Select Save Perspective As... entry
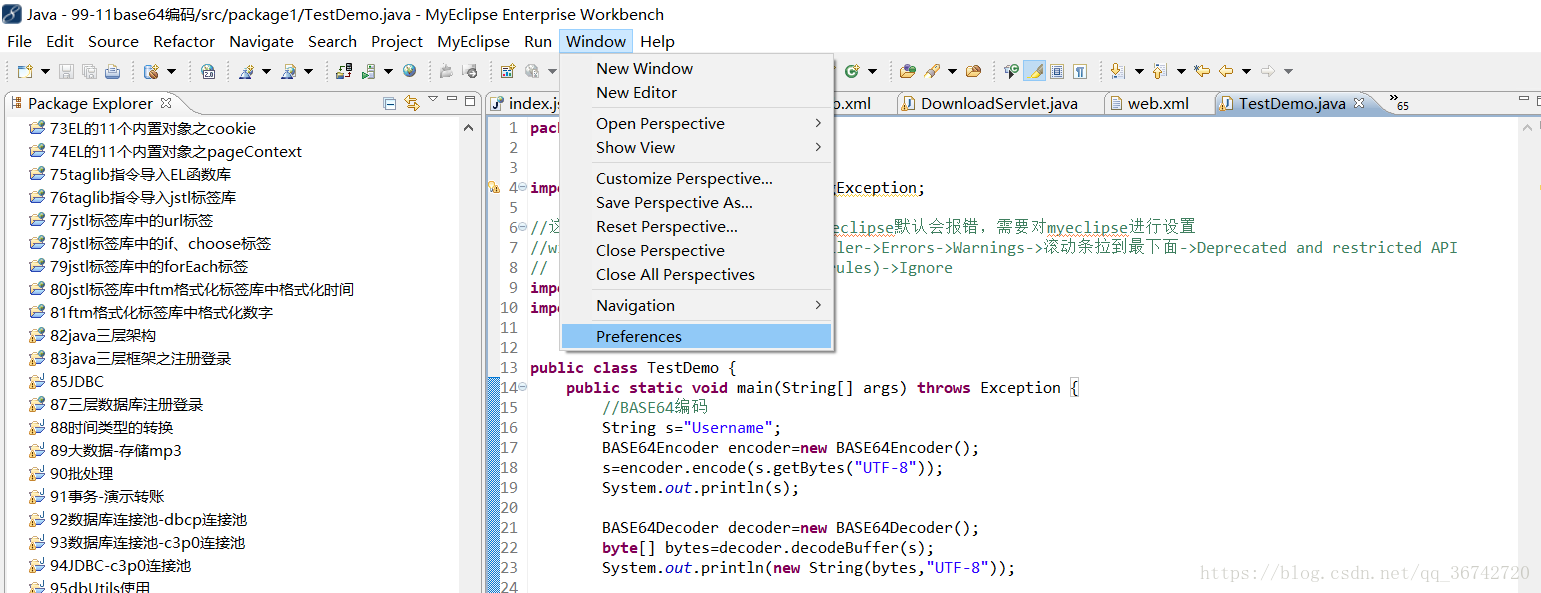The image size is (1541, 593). tap(696, 202)
